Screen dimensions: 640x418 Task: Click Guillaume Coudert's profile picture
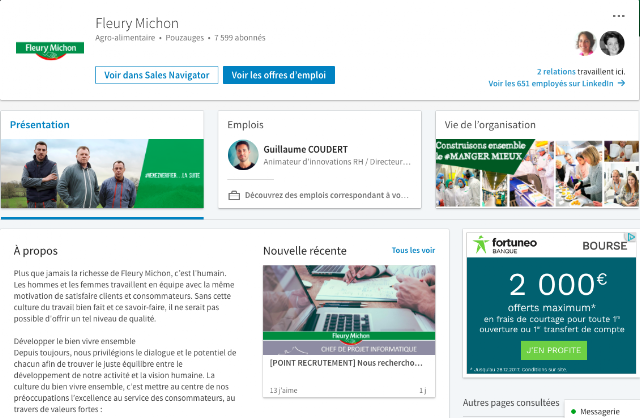pyautogui.click(x=243, y=155)
